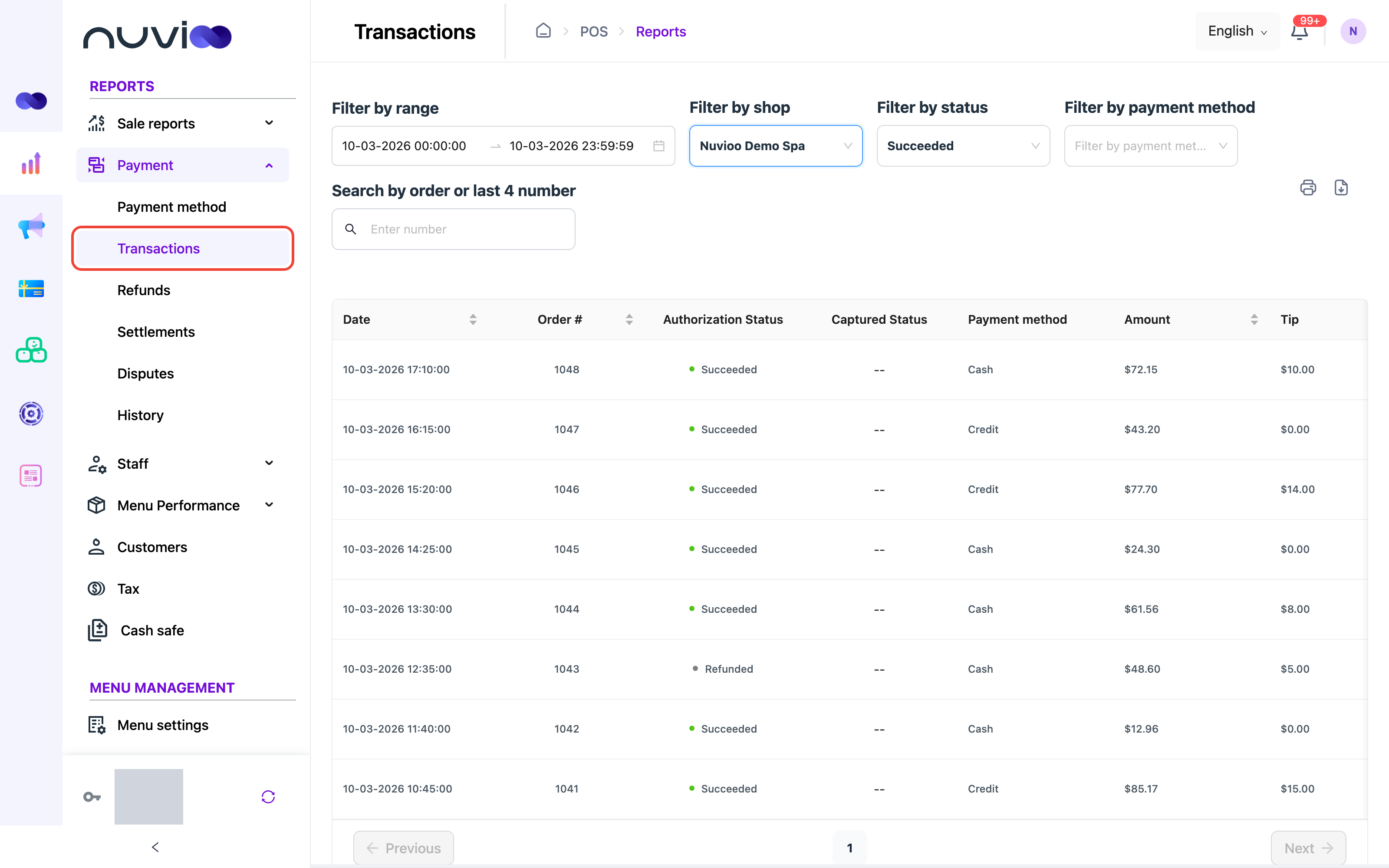Click the range start date 10-03-2026 00:00:00
1389x868 pixels.
coord(404,146)
